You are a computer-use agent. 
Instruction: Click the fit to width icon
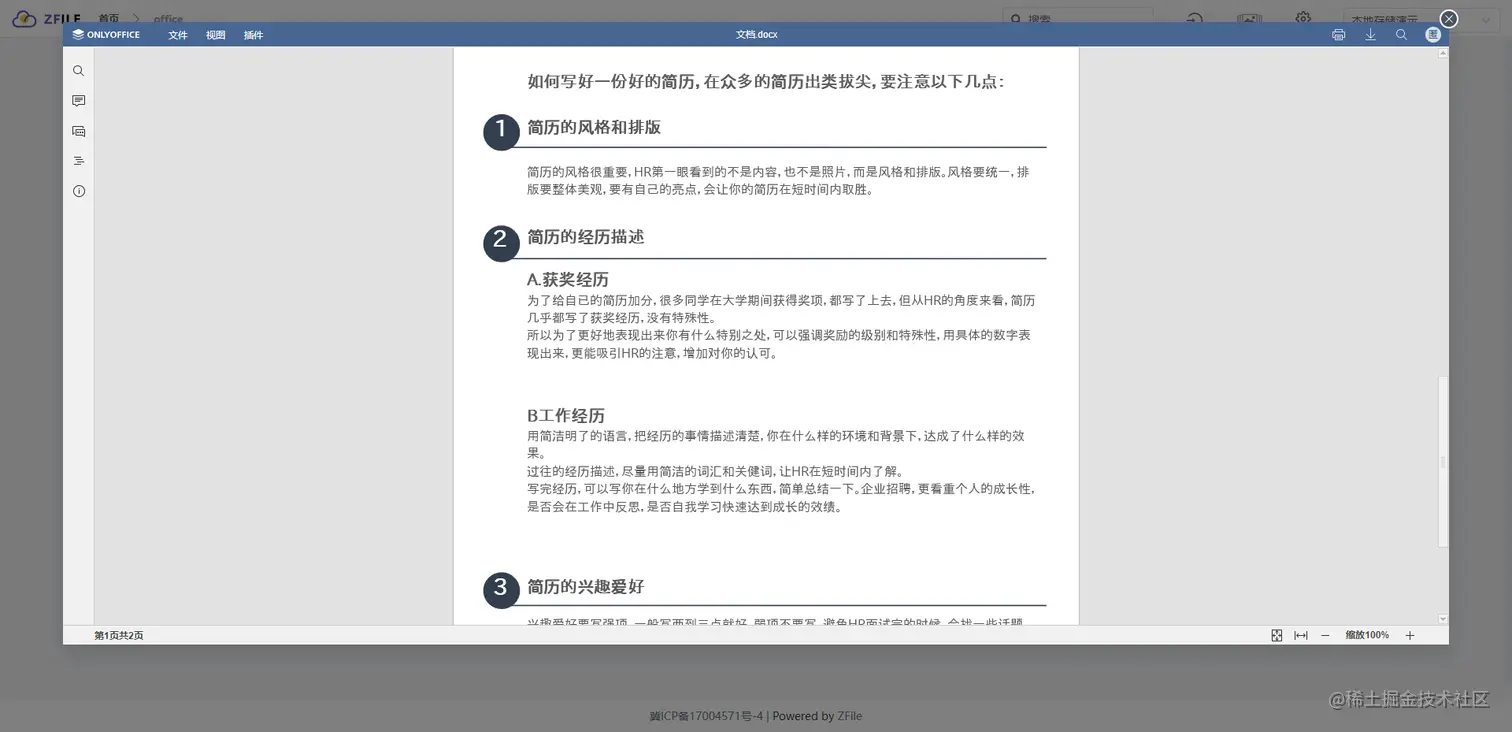tap(1301, 635)
